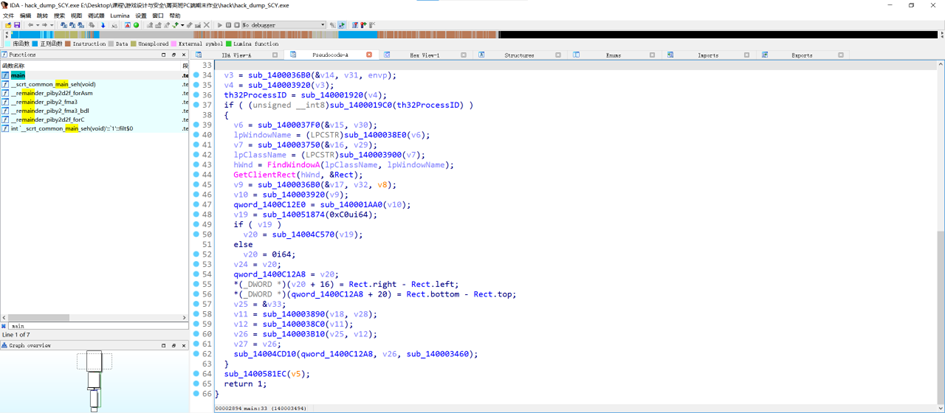This screenshot has width=945, height=413.
Task: Switch to the Exports tab
Action: coord(802,55)
